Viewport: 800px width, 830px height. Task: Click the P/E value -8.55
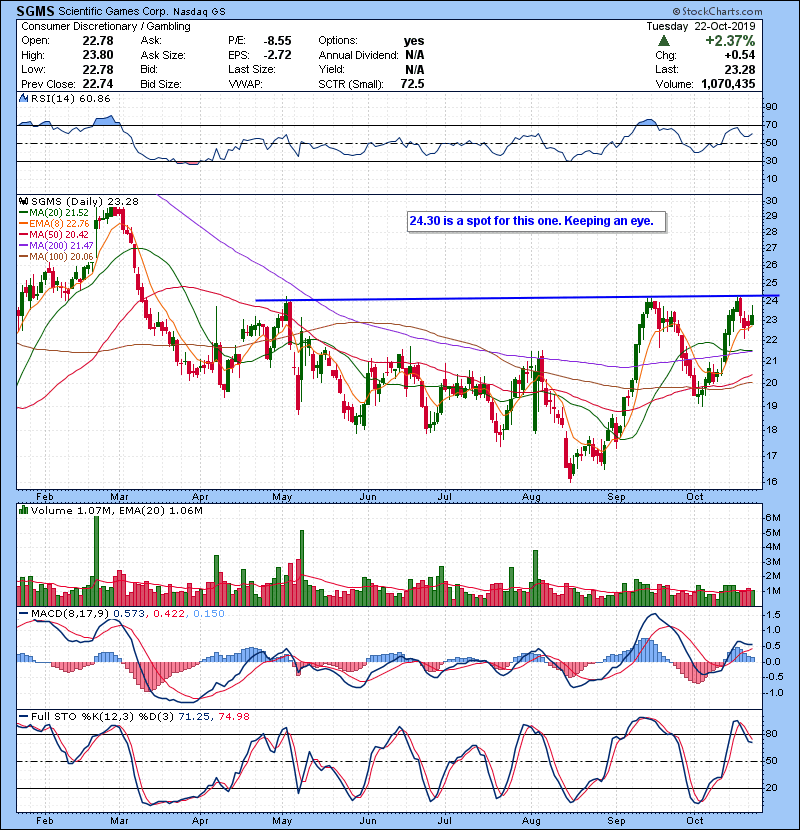point(277,40)
